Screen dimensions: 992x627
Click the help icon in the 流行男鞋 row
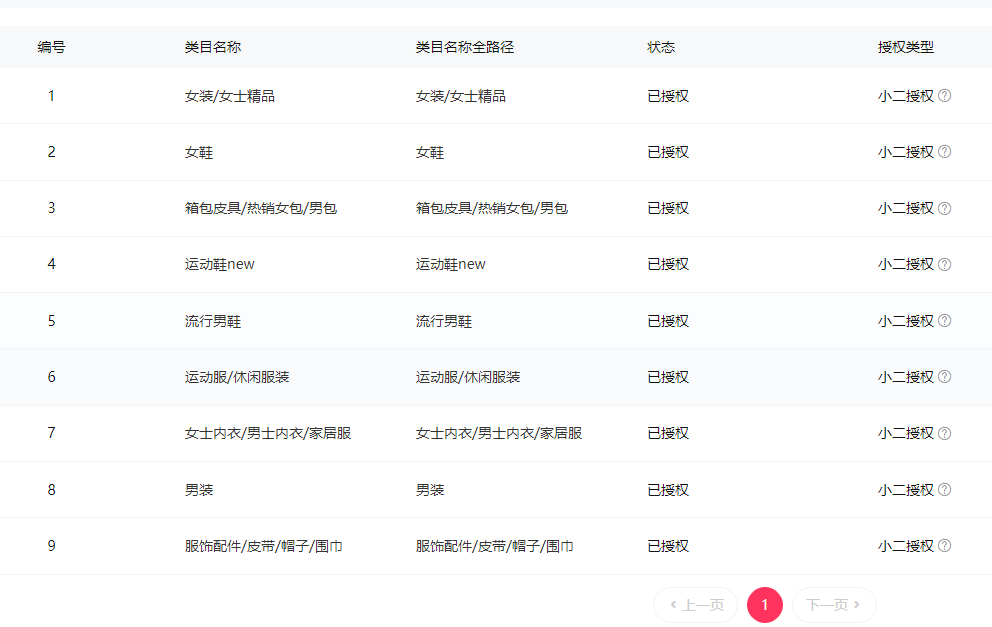pyautogui.click(x=944, y=321)
